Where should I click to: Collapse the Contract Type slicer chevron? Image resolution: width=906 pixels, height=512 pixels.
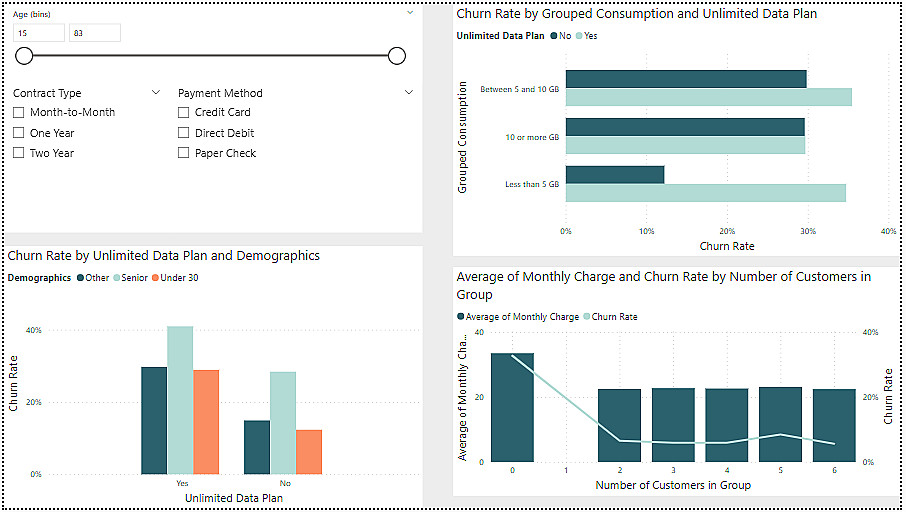click(x=156, y=92)
